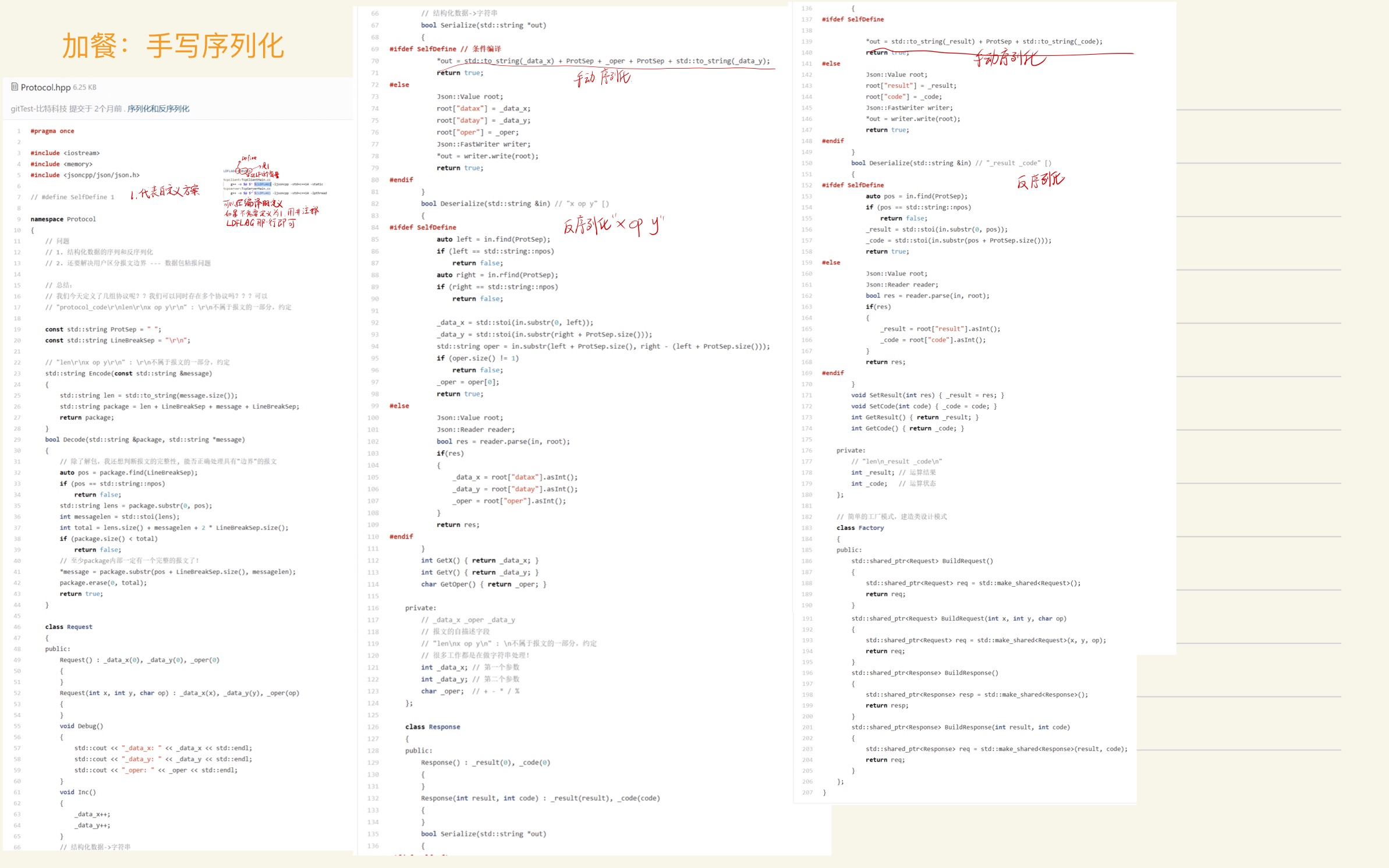The height and width of the screenshot is (868, 1389).
Task: Open the 序列化和反序列化 commit link
Action: (x=158, y=109)
